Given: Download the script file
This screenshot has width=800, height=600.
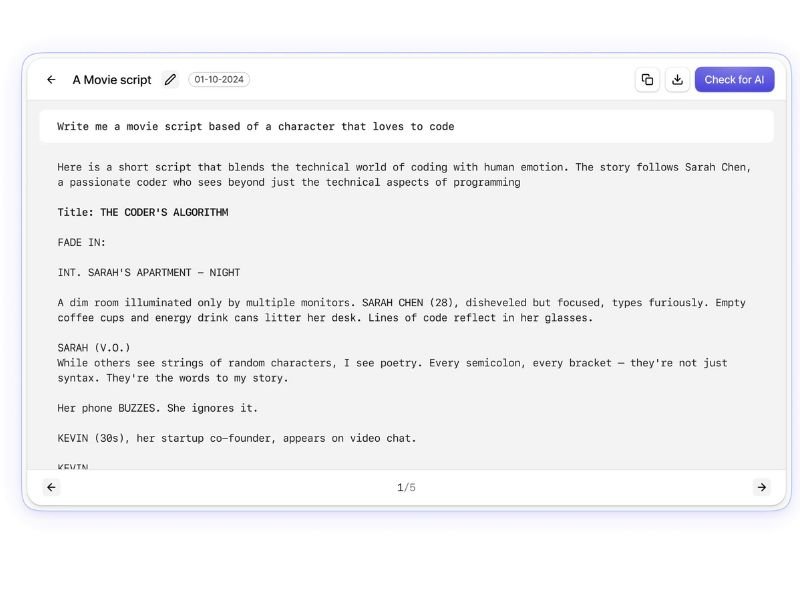Looking at the screenshot, I should point(677,80).
